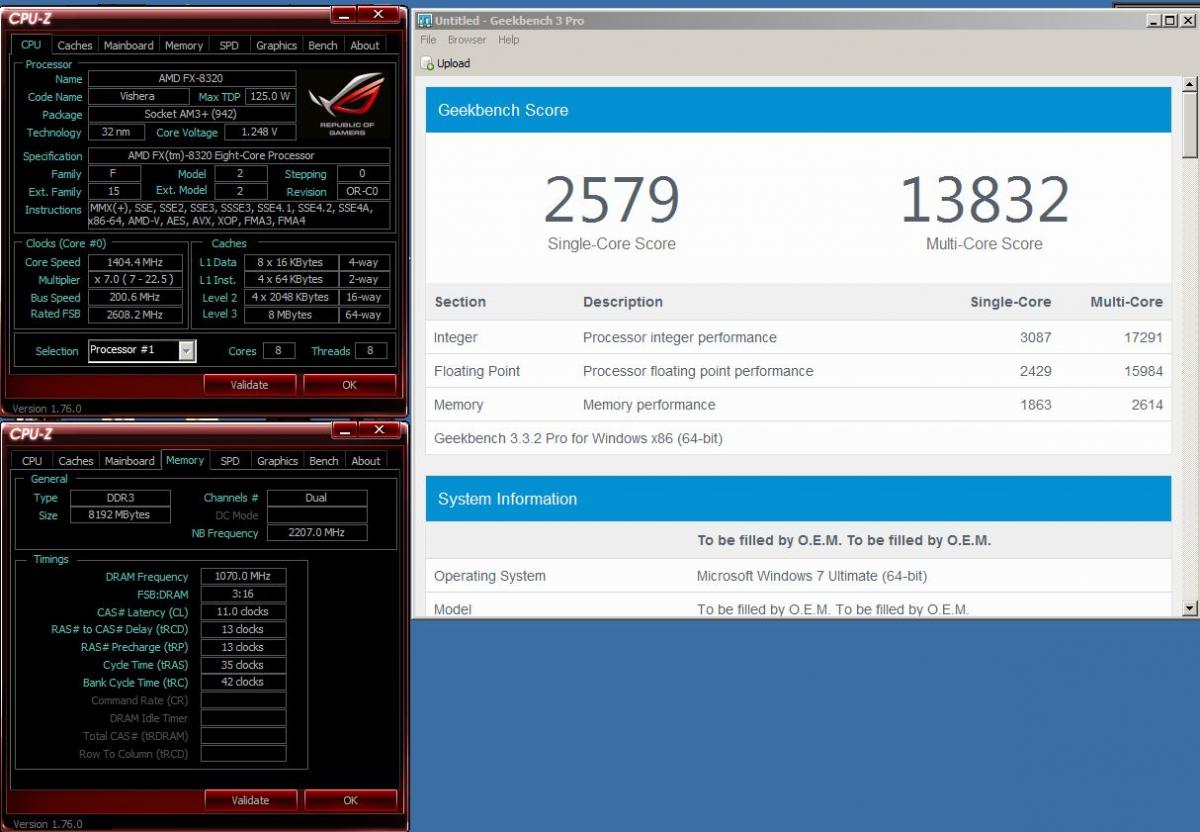Click the Core Speed 1404.4 MHz value
1200x832 pixels.
[x=135, y=262]
